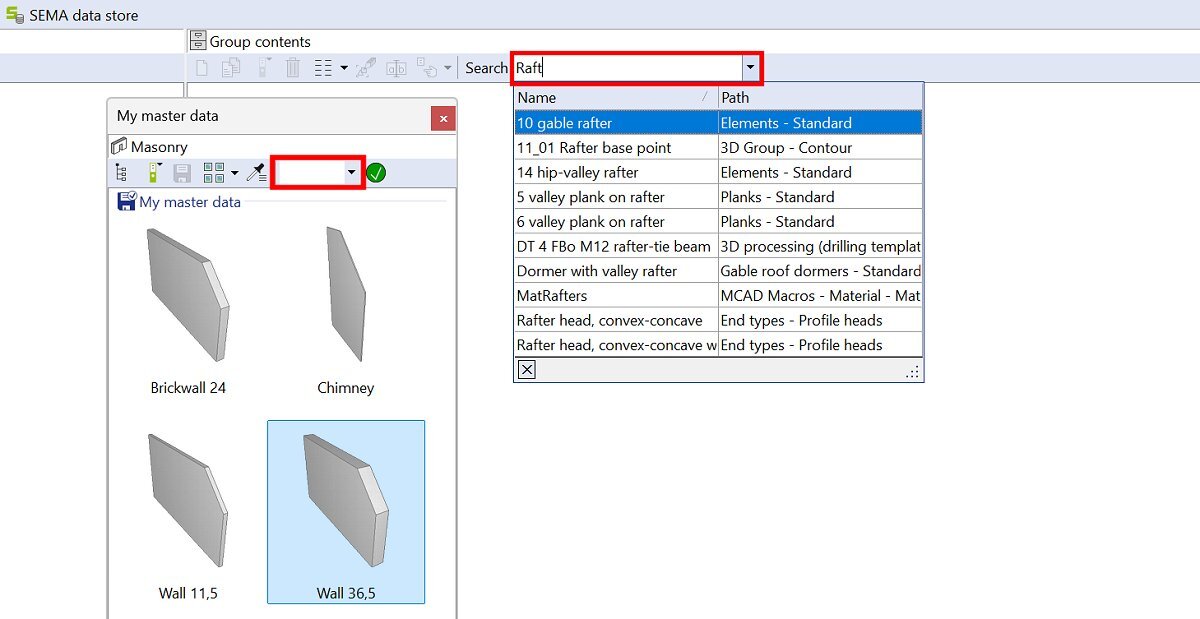Screen dimensions: 1200x619
Task: Select the Chimney thumbnail
Action: pyautogui.click(x=345, y=310)
